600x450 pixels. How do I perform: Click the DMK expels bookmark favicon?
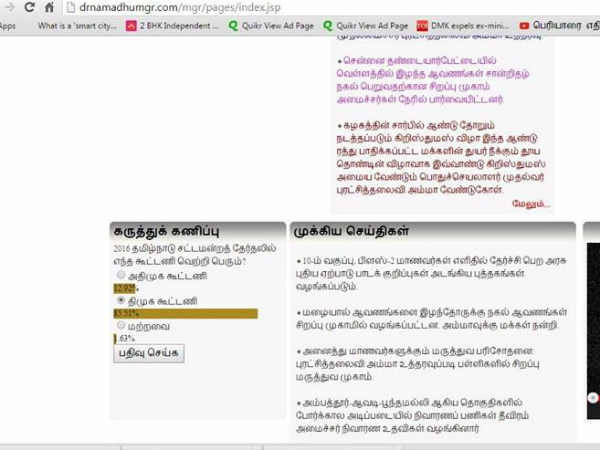pyautogui.click(x=422, y=25)
